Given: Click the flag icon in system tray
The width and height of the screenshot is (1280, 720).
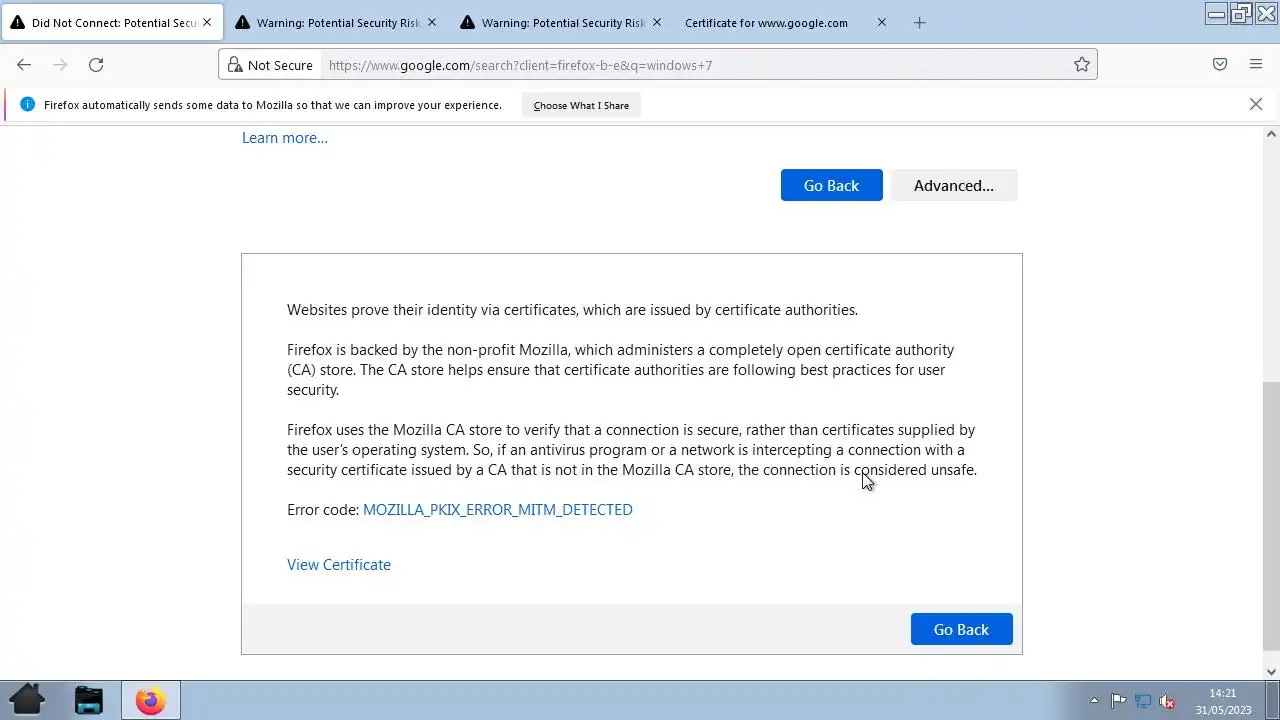Looking at the screenshot, I should click(x=1119, y=701).
